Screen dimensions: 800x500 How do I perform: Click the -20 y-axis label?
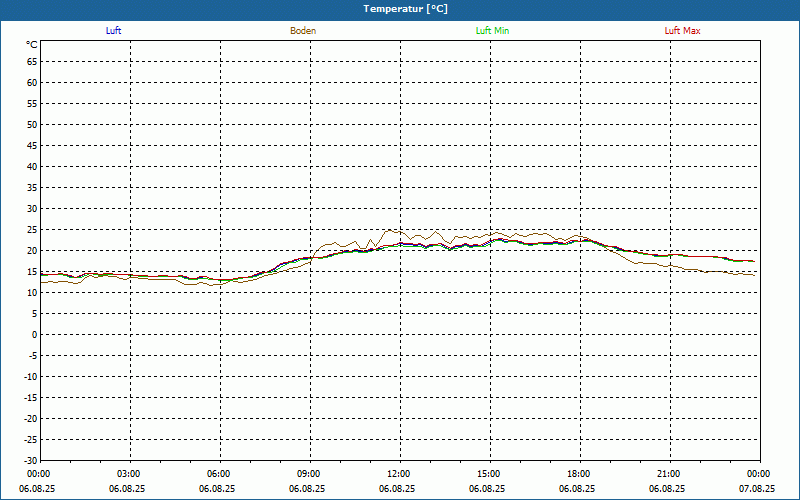point(31,418)
